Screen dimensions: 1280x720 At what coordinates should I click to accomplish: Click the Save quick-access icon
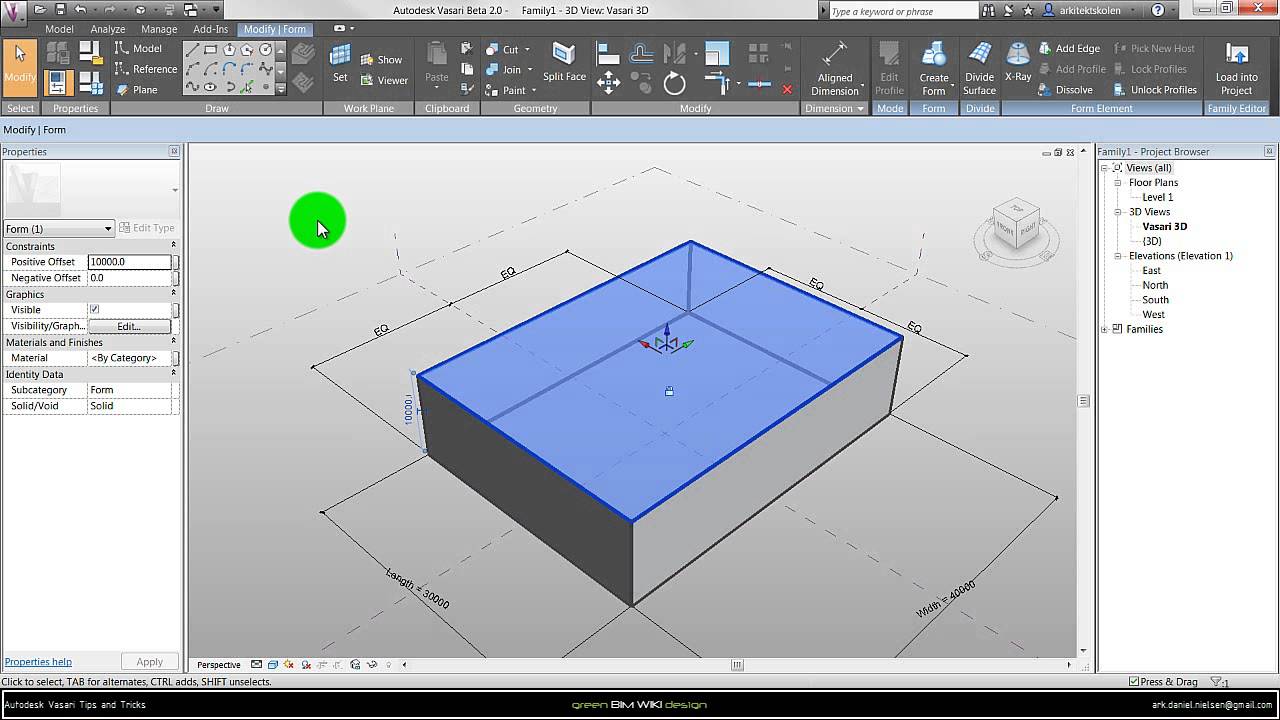(x=60, y=10)
